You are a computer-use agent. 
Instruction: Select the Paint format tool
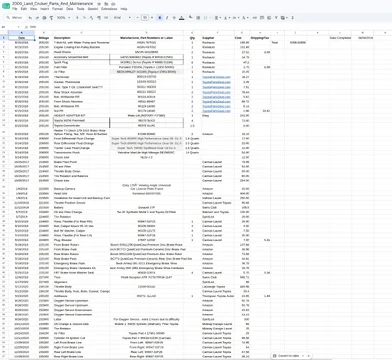point(51,18)
